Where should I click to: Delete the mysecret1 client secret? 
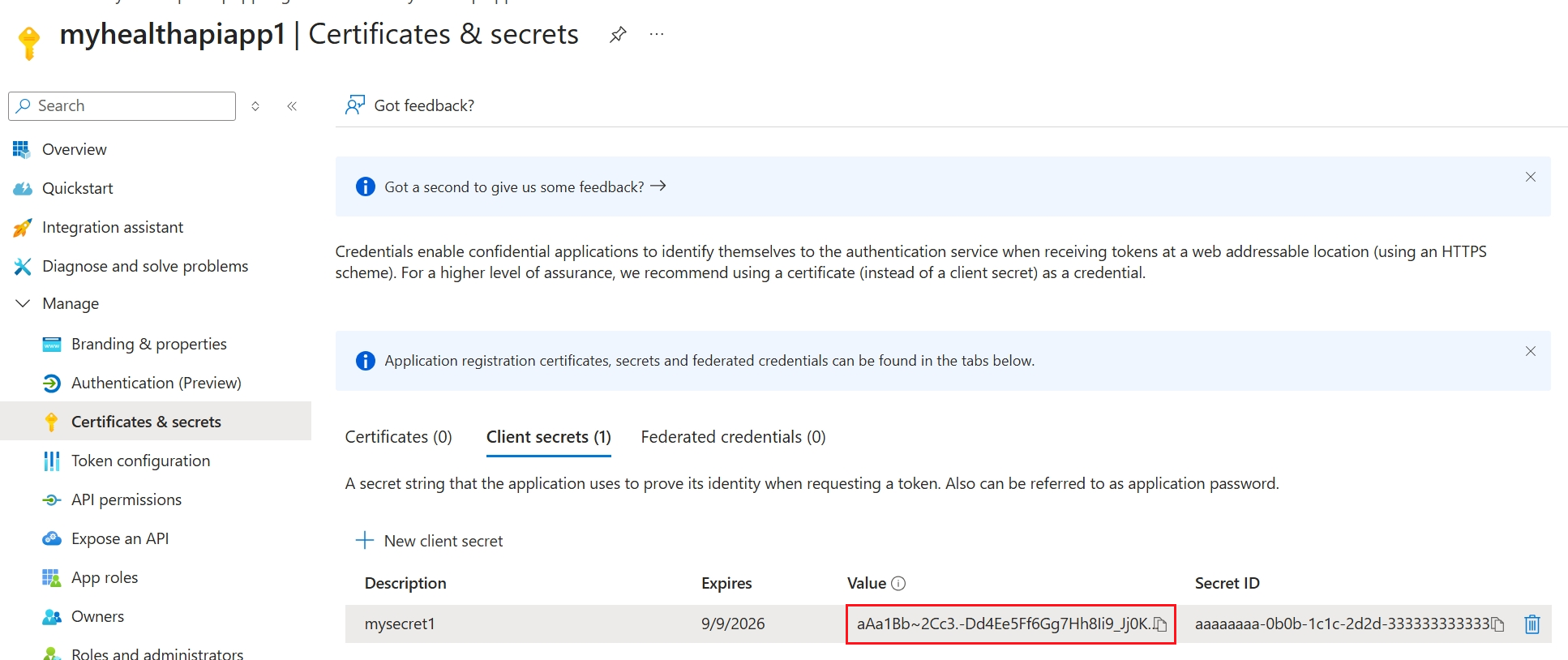1532,624
